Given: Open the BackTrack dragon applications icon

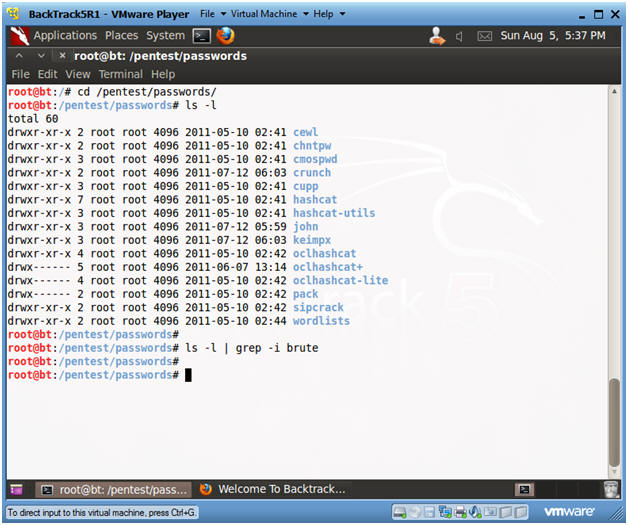Looking at the screenshot, I should click(x=19, y=36).
